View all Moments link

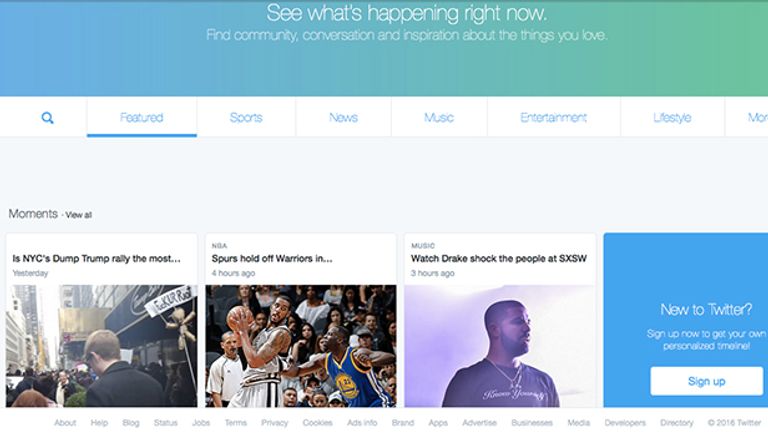(78, 215)
